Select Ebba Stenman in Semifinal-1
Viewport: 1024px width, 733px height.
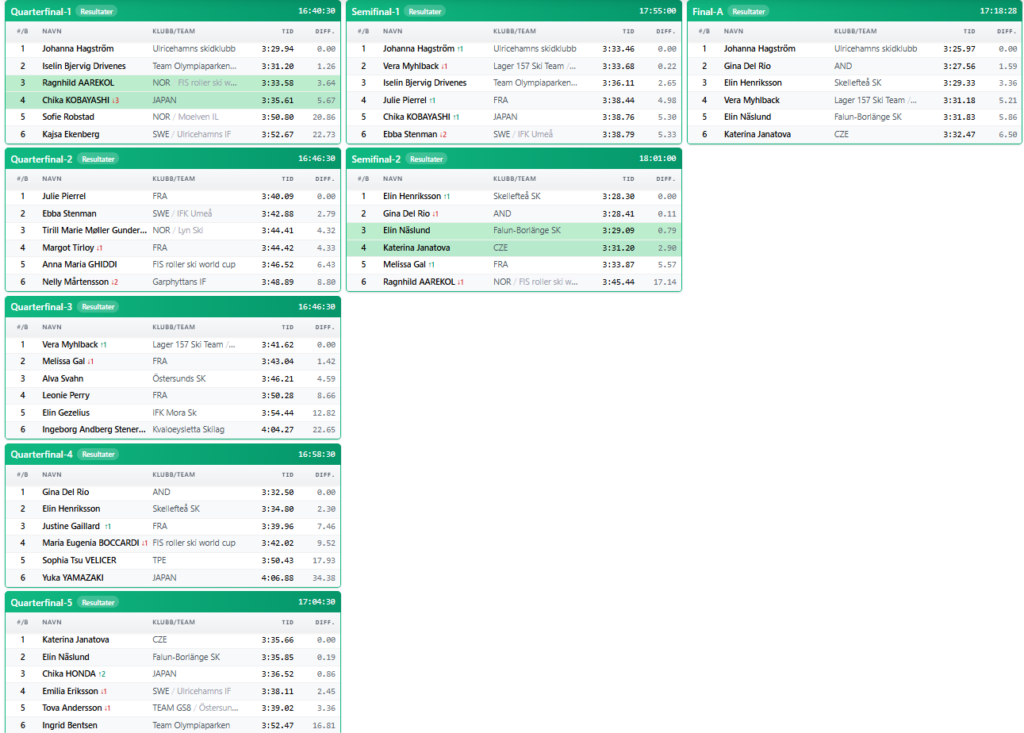click(514, 134)
